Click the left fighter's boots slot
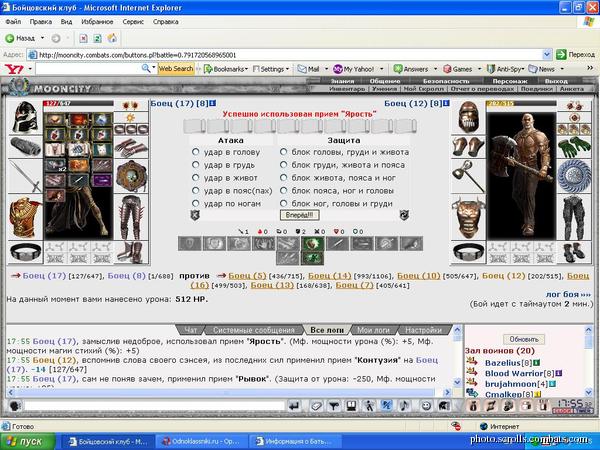The height and width of the screenshot is (450, 600). click(131, 252)
